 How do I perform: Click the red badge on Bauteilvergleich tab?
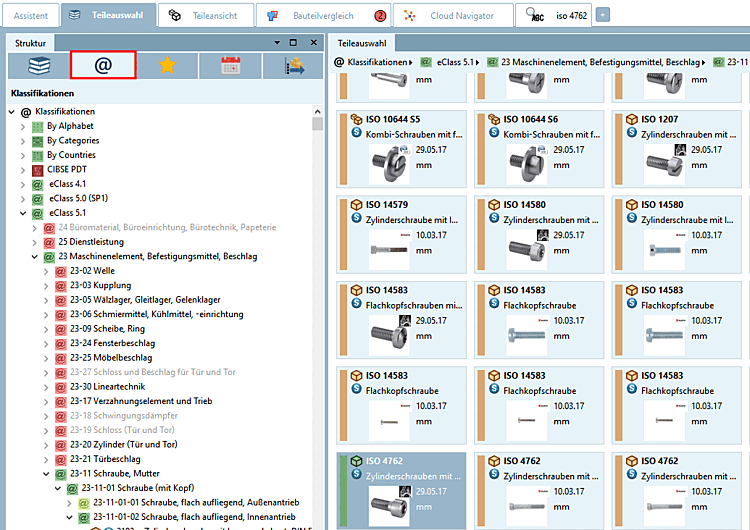click(x=380, y=15)
